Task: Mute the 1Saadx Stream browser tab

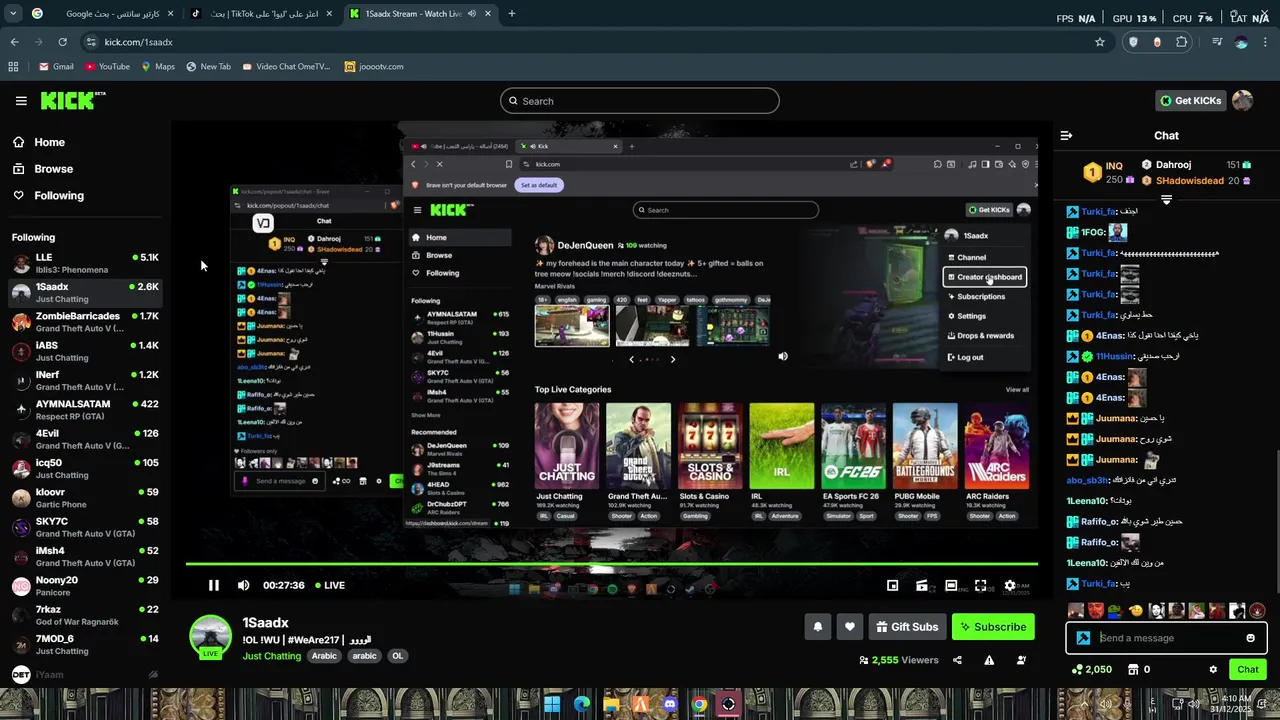Action: pyautogui.click(x=472, y=14)
